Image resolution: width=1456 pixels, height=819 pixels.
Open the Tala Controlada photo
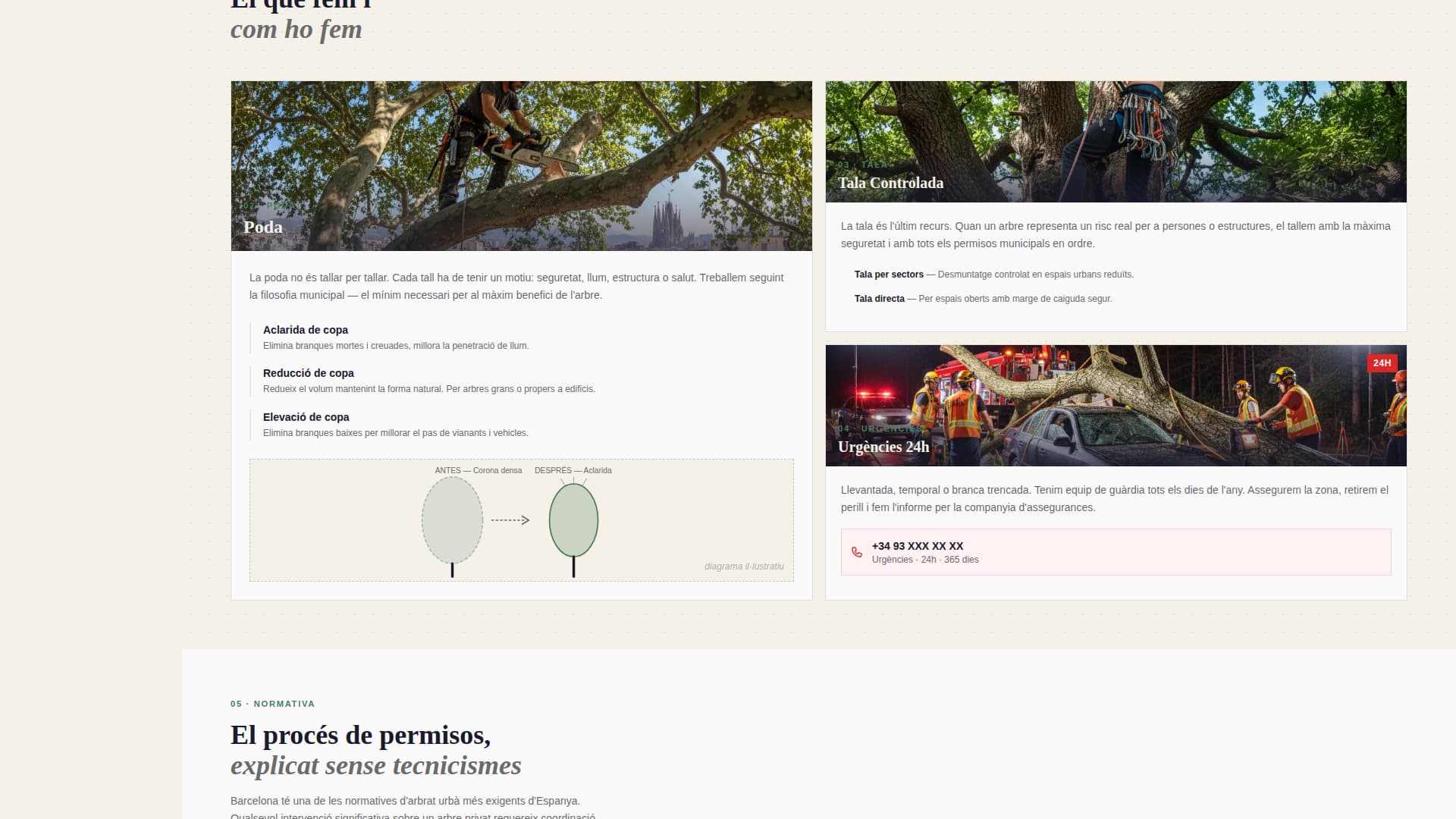(x=1116, y=142)
